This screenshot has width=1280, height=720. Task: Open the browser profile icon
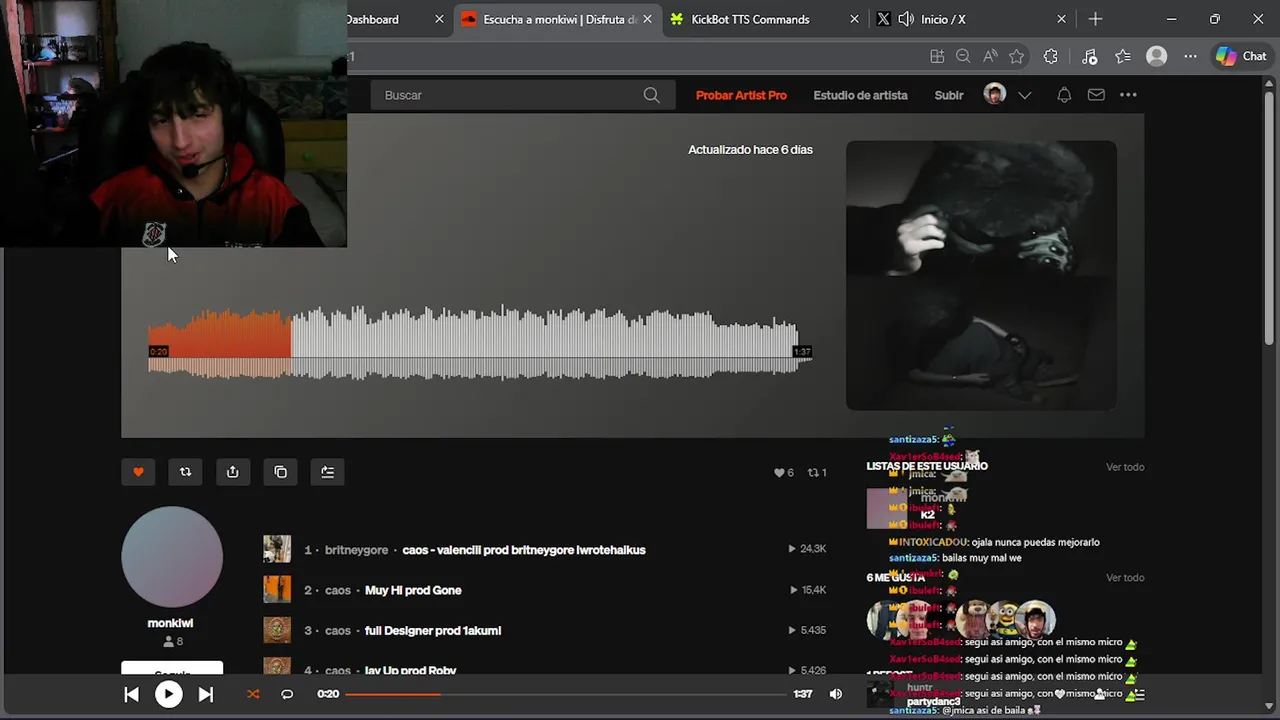tap(1157, 57)
